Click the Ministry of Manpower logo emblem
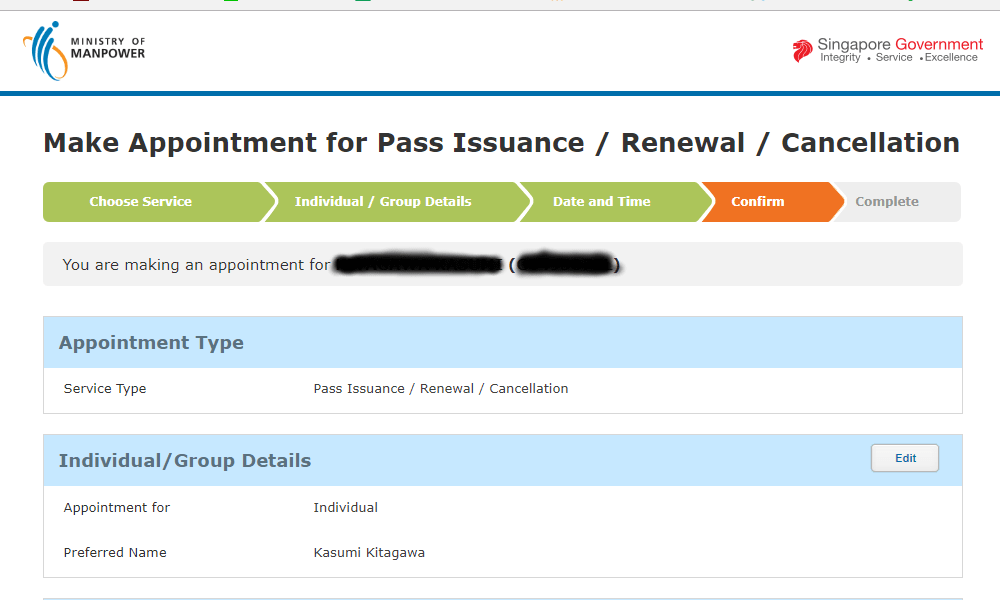The image size is (1000, 600). [46, 50]
